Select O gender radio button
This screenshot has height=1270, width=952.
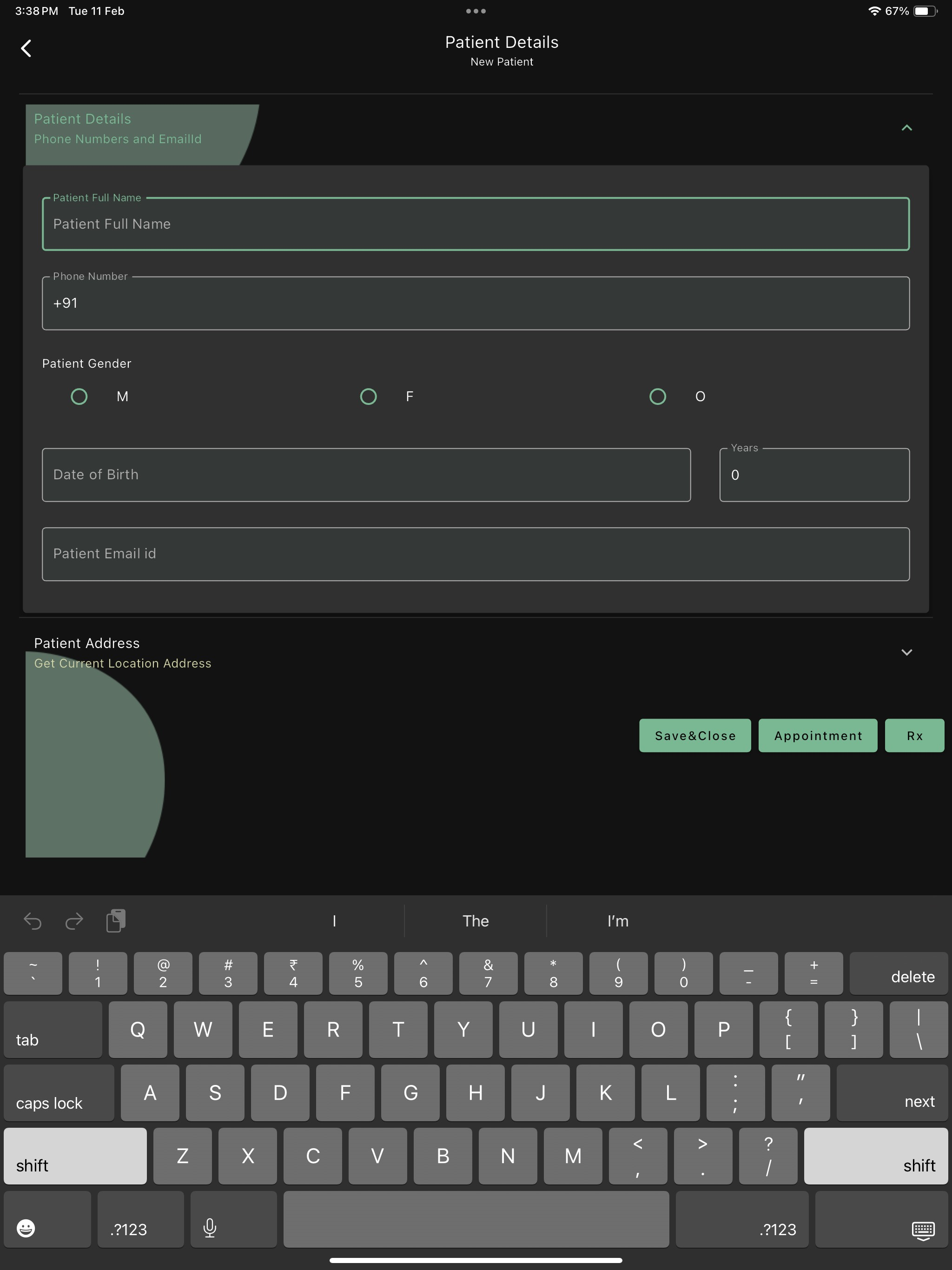pyautogui.click(x=657, y=397)
